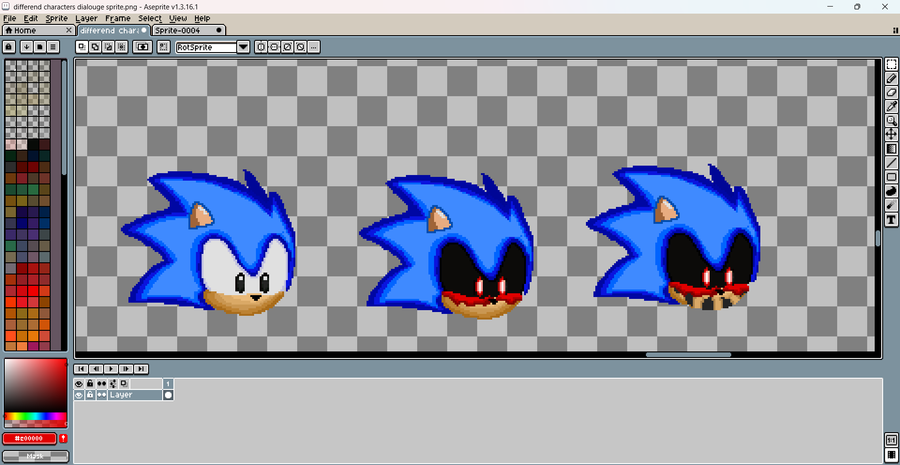Click the intersect selection icon
The width and height of the screenshot is (900, 465).
tap(121, 47)
